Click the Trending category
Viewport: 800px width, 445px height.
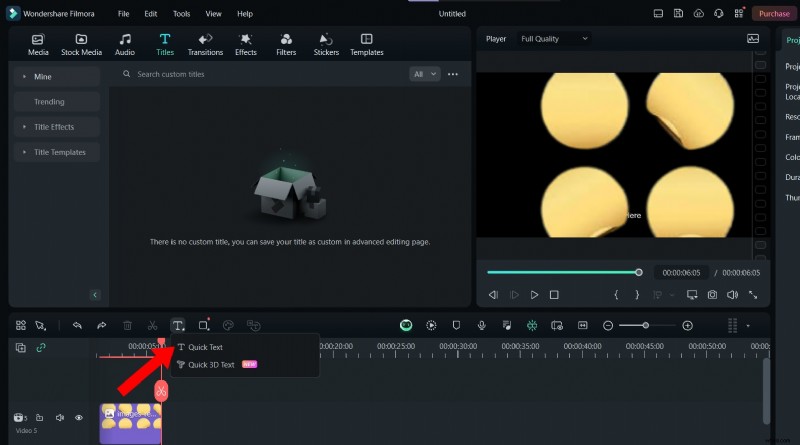point(50,102)
